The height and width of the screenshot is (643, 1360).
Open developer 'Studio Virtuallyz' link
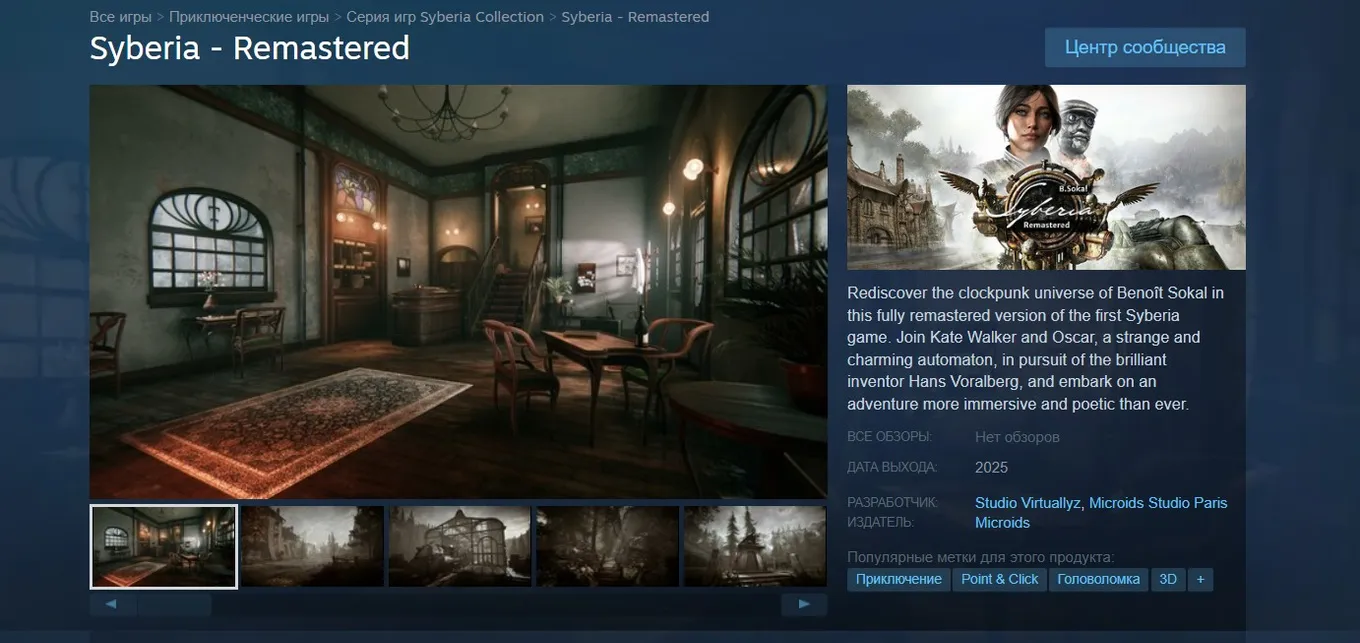(x=1028, y=503)
